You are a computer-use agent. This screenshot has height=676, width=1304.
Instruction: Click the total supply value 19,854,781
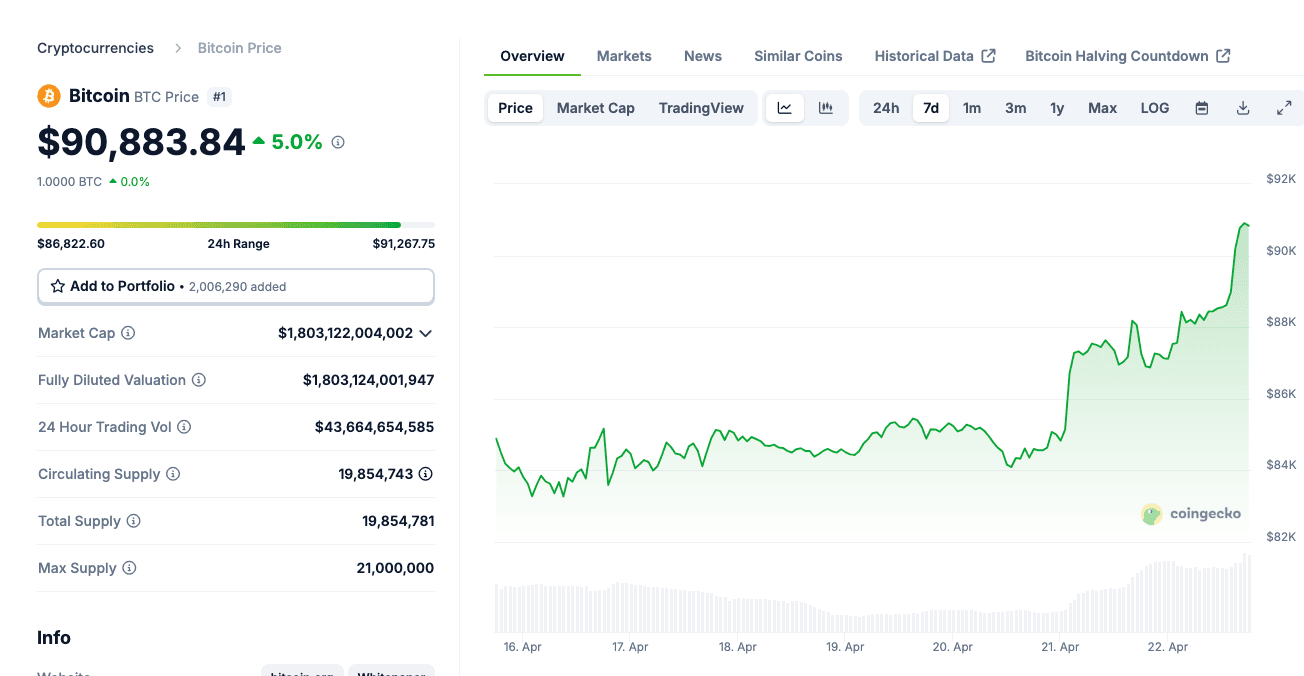398,521
